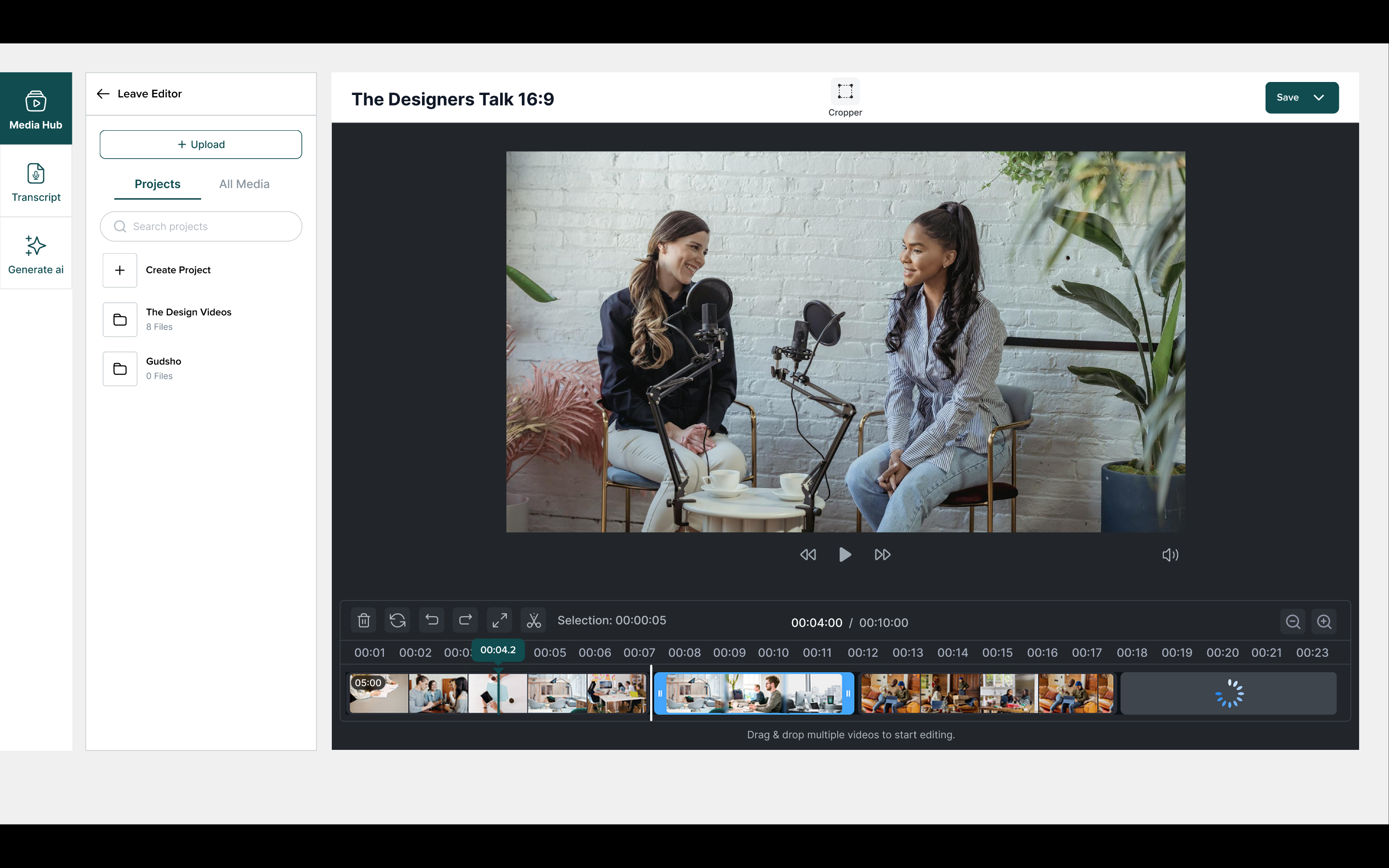This screenshot has height=868, width=1389.
Task: Click the redo arrow icon
Action: [x=465, y=621]
